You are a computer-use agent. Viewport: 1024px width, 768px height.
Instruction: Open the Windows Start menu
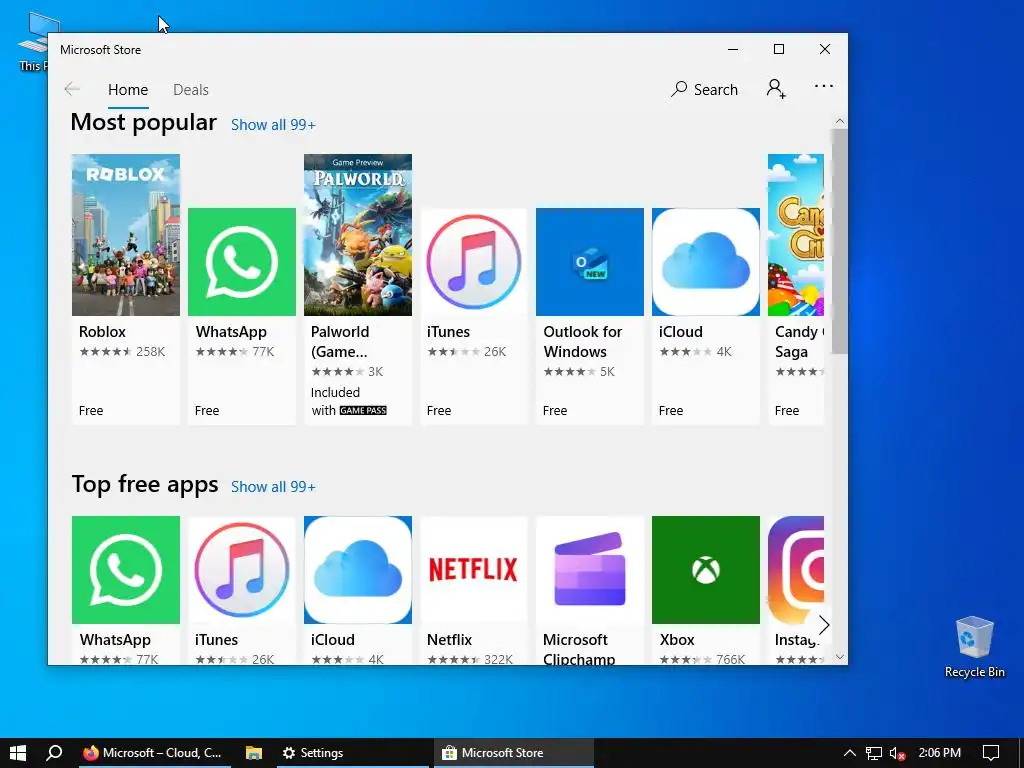18,753
